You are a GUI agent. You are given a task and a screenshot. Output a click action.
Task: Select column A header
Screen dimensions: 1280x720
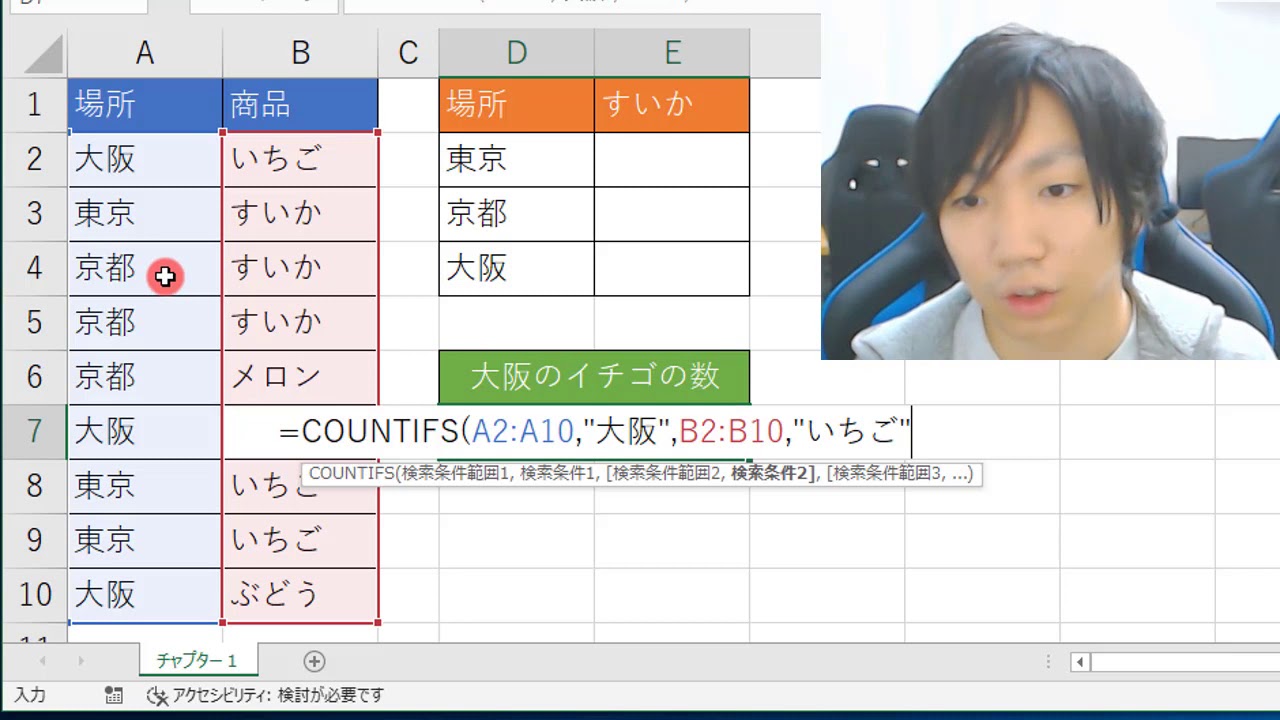(145, 53)
